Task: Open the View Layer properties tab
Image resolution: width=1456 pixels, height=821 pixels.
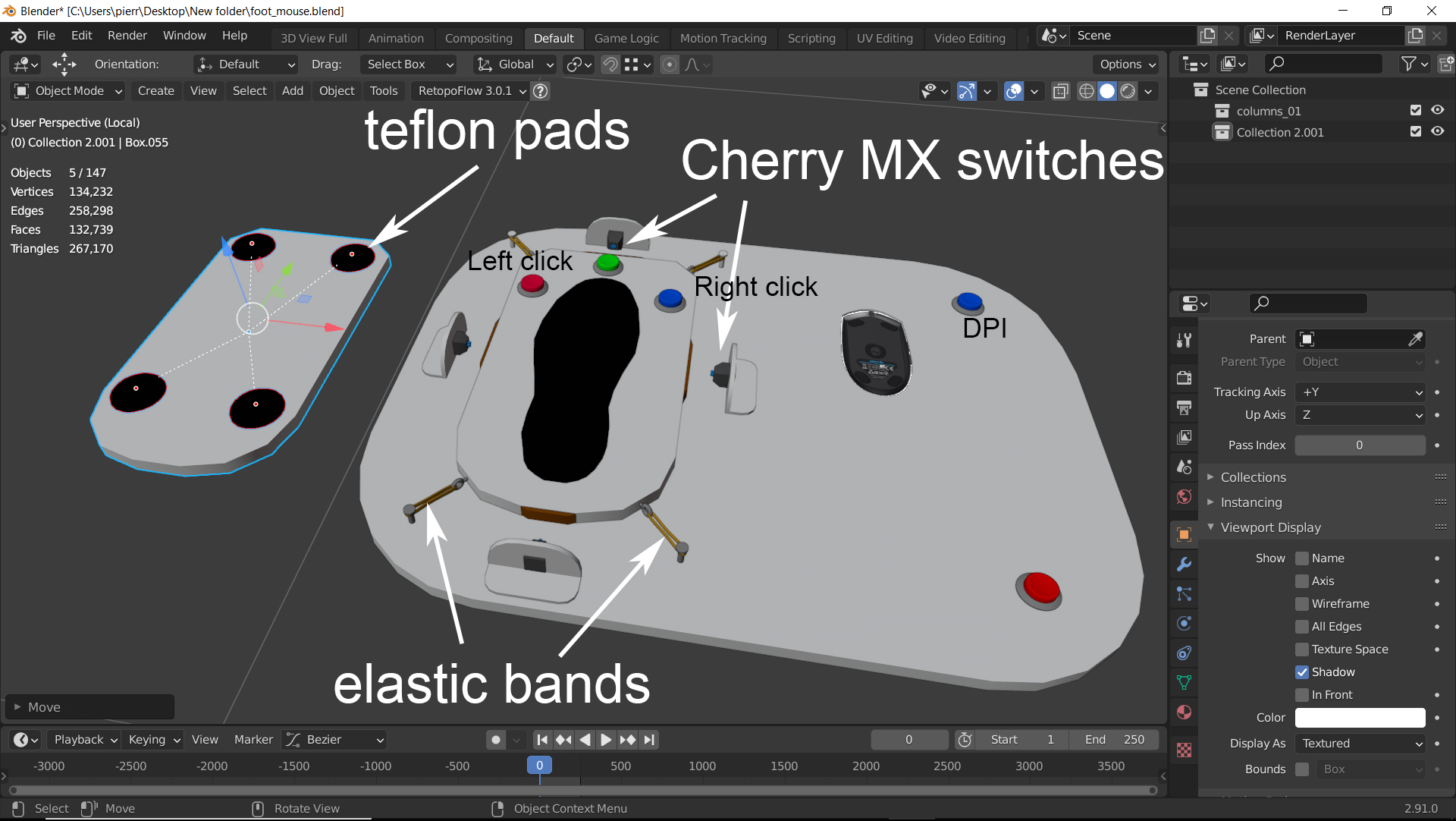Action: (x=1184, y=437)
